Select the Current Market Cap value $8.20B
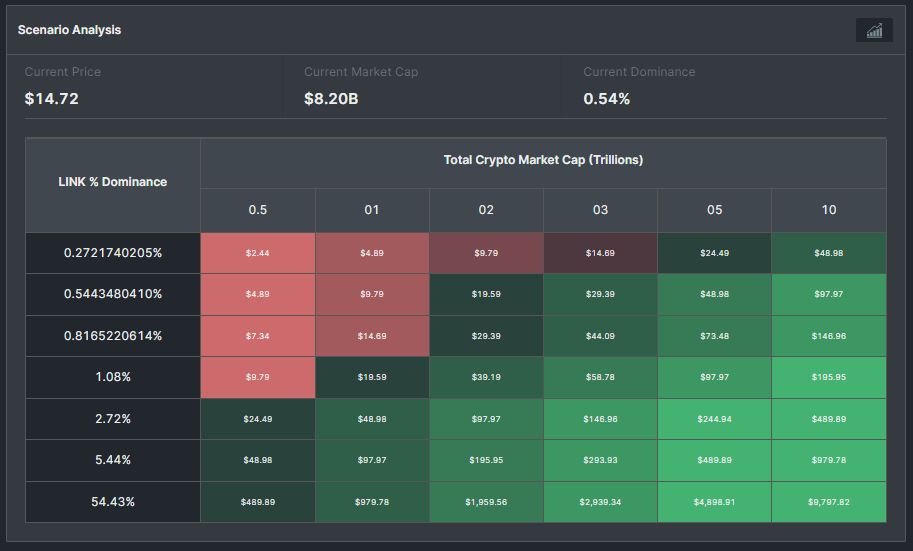 (x=331, y=98)
